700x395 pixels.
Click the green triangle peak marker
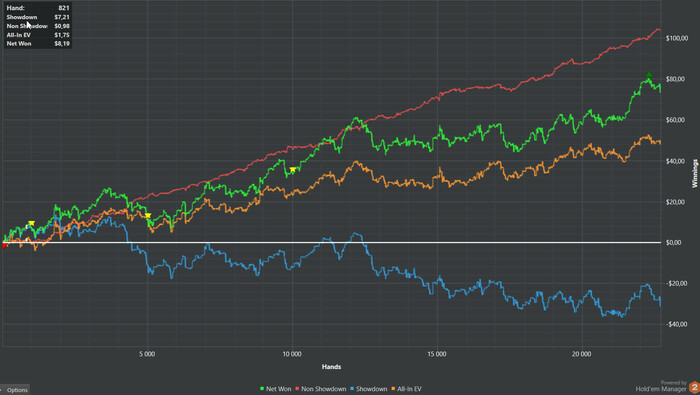point(649,75)
